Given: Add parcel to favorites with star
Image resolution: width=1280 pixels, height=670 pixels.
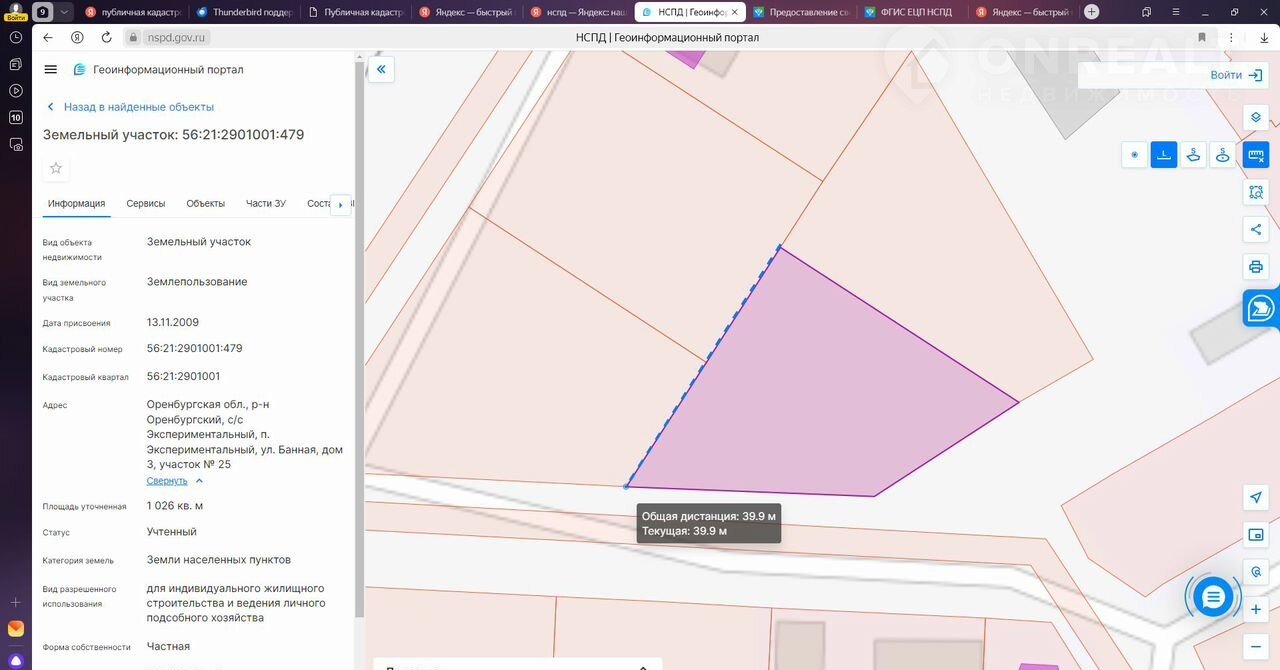Looking at the screenshot, I should click(x=56, y=168).
